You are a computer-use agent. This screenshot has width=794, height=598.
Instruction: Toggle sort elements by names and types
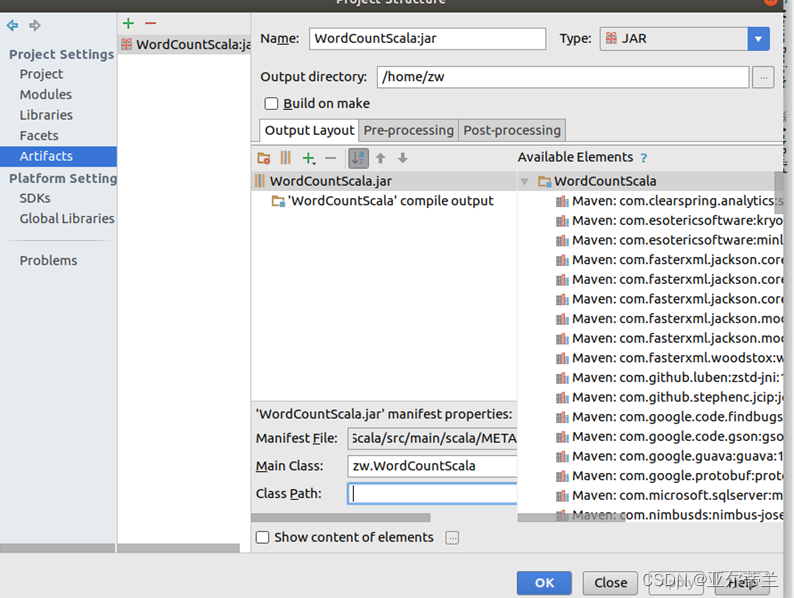point(358,158)
